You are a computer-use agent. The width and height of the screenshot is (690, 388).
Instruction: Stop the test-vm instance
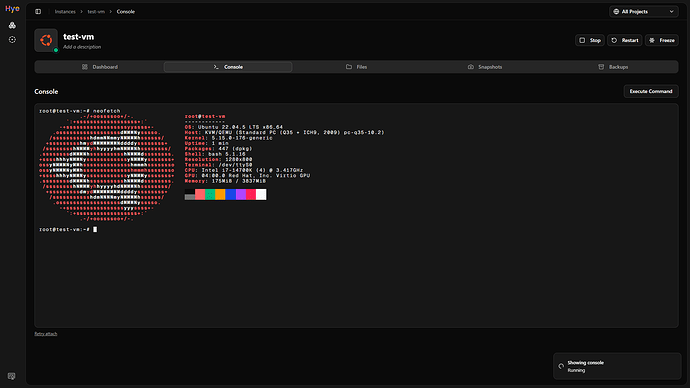coord(590,40)
